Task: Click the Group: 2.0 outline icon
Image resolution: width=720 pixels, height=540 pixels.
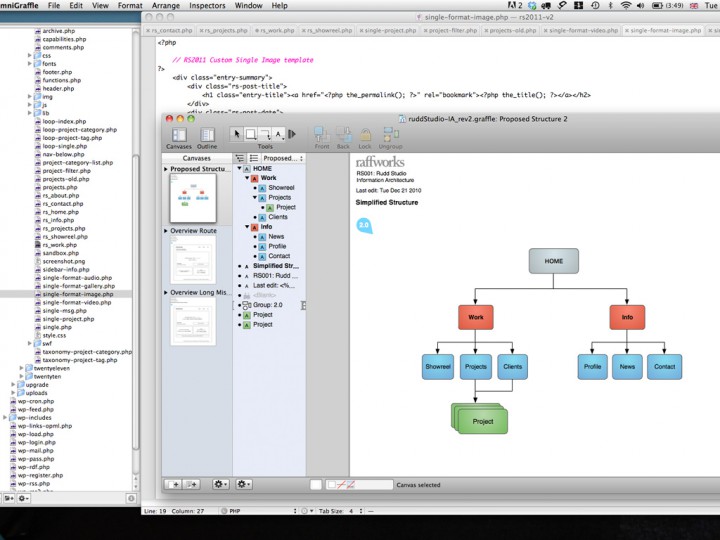Action: 247,305
